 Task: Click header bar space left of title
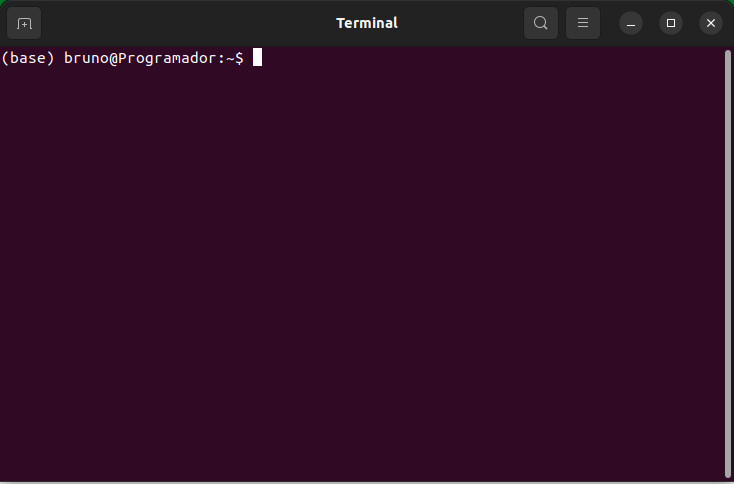pyautogui.click(x=187, y=23)
